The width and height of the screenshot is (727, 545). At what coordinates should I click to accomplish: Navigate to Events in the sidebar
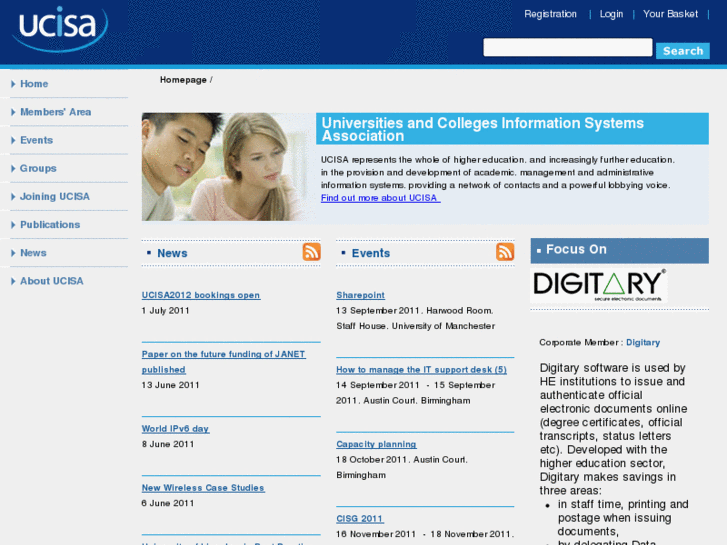click(36, 140)
